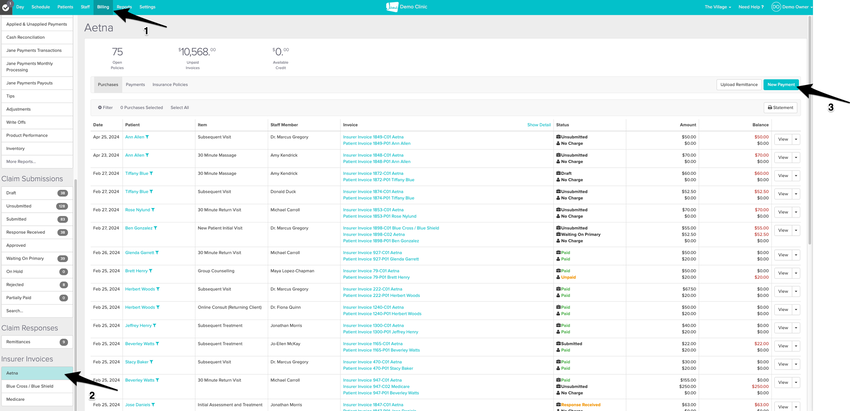850x411 pixels.
Task: Toggle Show Detail in Invoice column
Action: (538, 125)
